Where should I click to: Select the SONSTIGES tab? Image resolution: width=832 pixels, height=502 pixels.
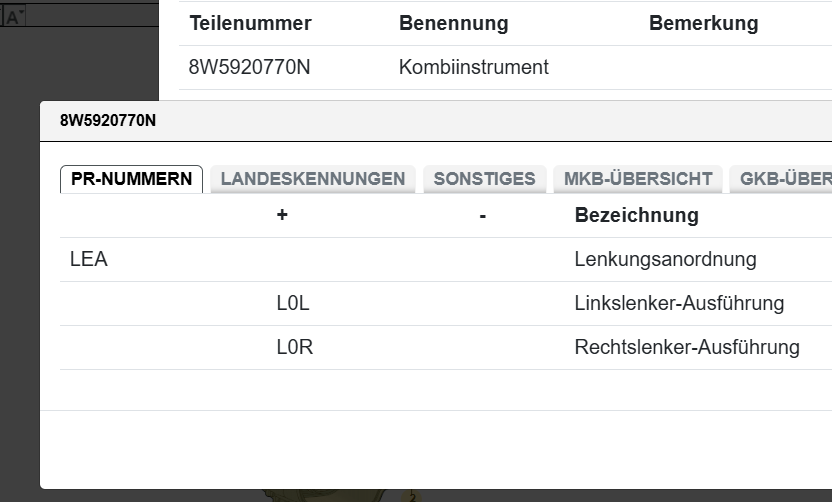(484, 179)
